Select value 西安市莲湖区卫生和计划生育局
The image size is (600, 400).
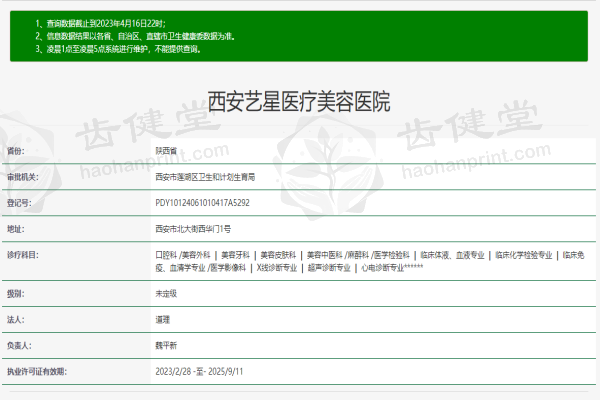tap(205, 177)
